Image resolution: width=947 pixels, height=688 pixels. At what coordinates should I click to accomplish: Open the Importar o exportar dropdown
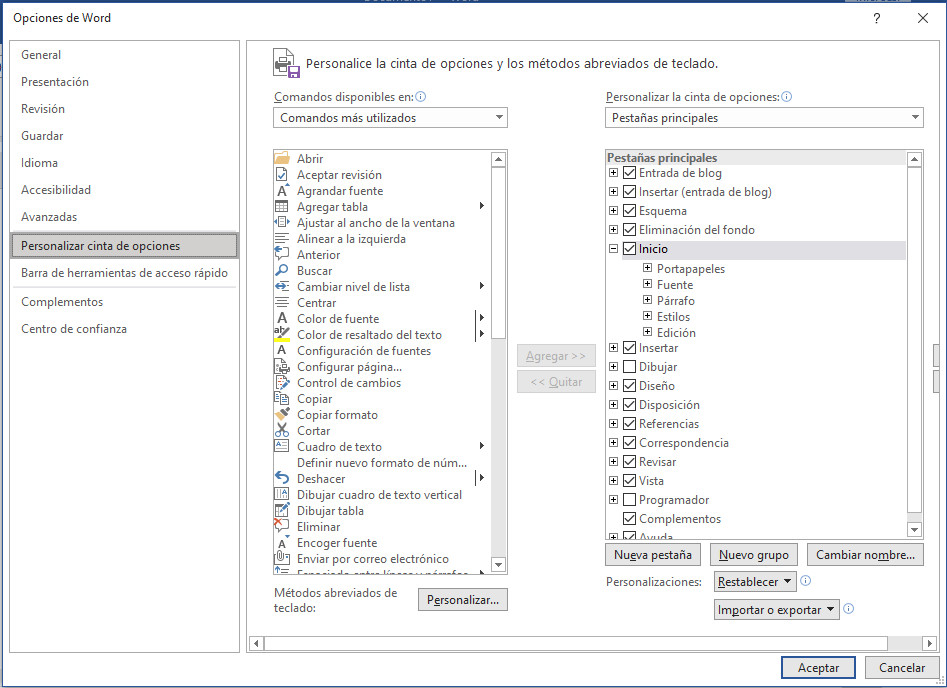tap(777, 609)
